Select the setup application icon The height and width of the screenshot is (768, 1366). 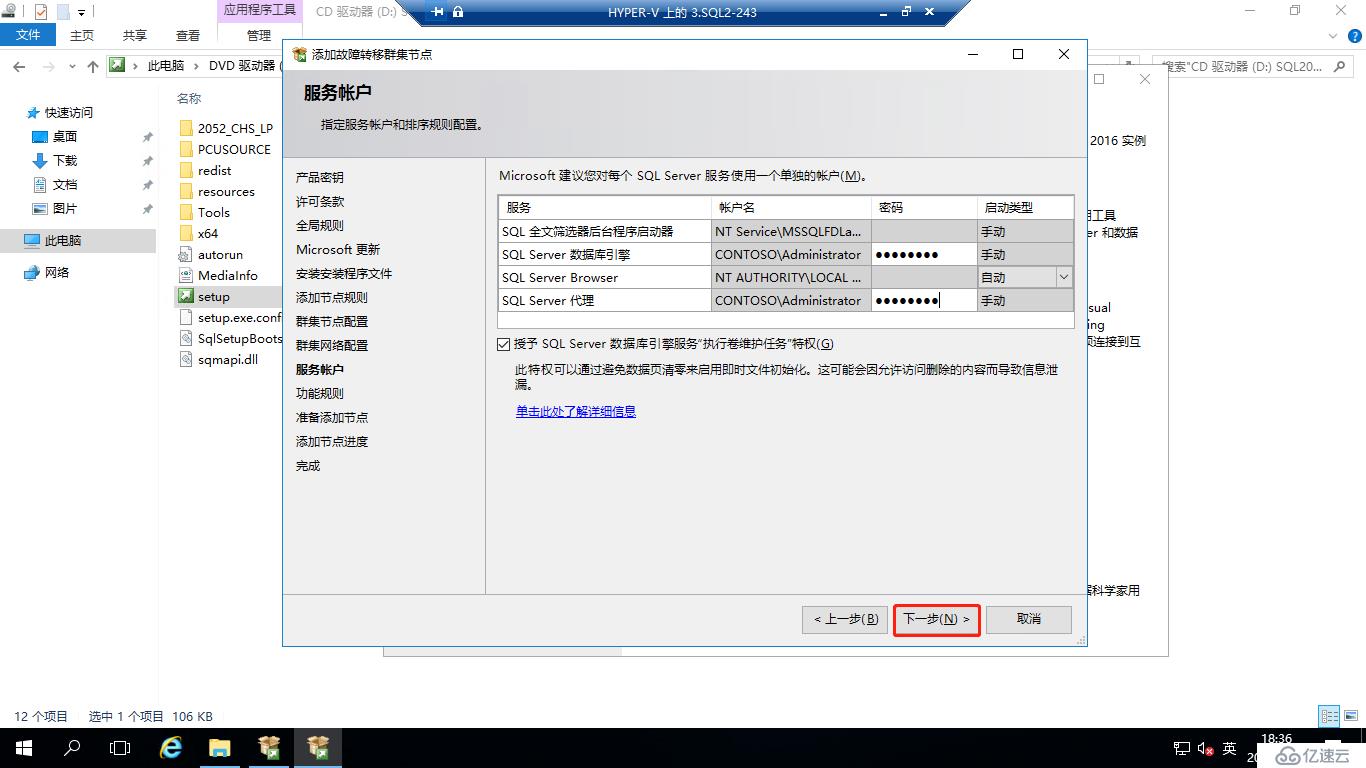[185, 296]
